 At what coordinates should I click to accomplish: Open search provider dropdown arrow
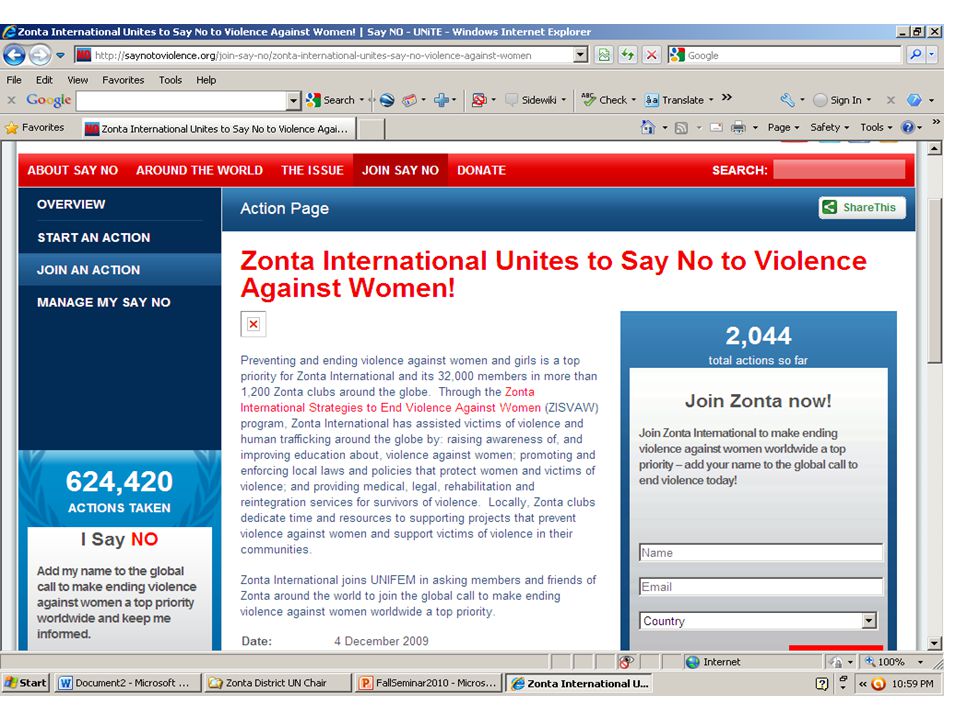pos(932,55)
